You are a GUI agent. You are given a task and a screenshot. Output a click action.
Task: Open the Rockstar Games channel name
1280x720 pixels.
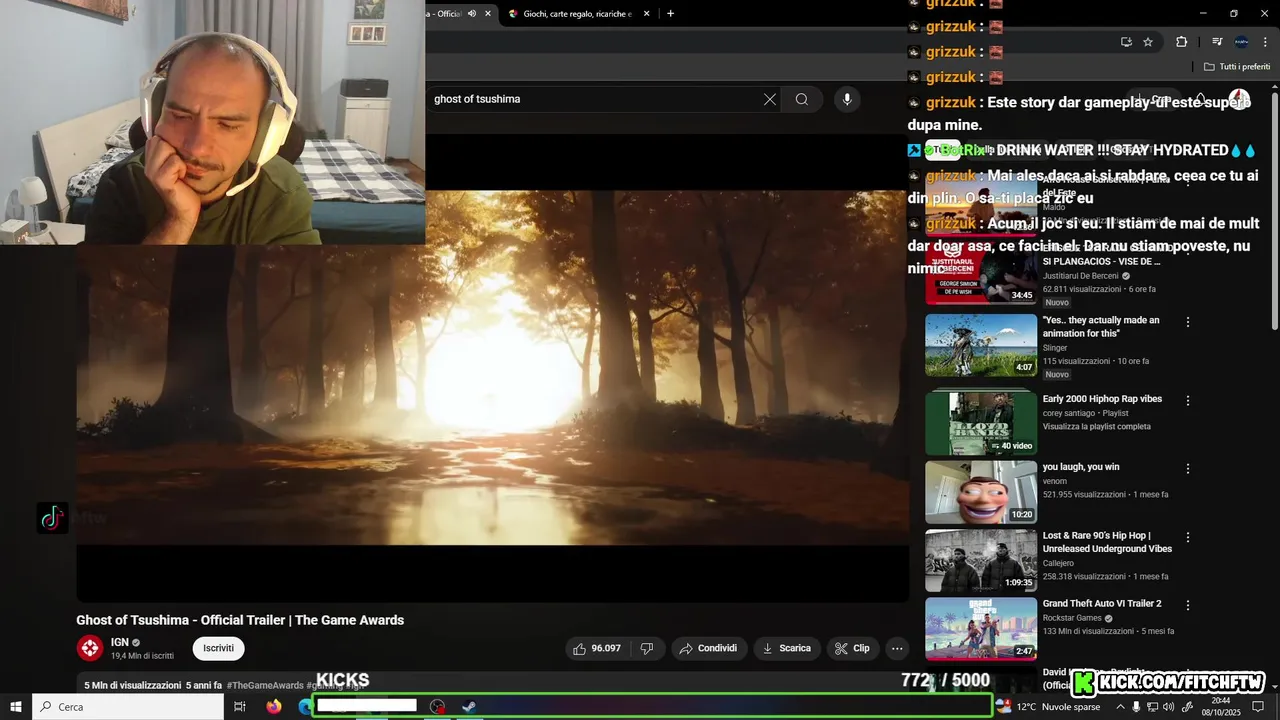1072,618
